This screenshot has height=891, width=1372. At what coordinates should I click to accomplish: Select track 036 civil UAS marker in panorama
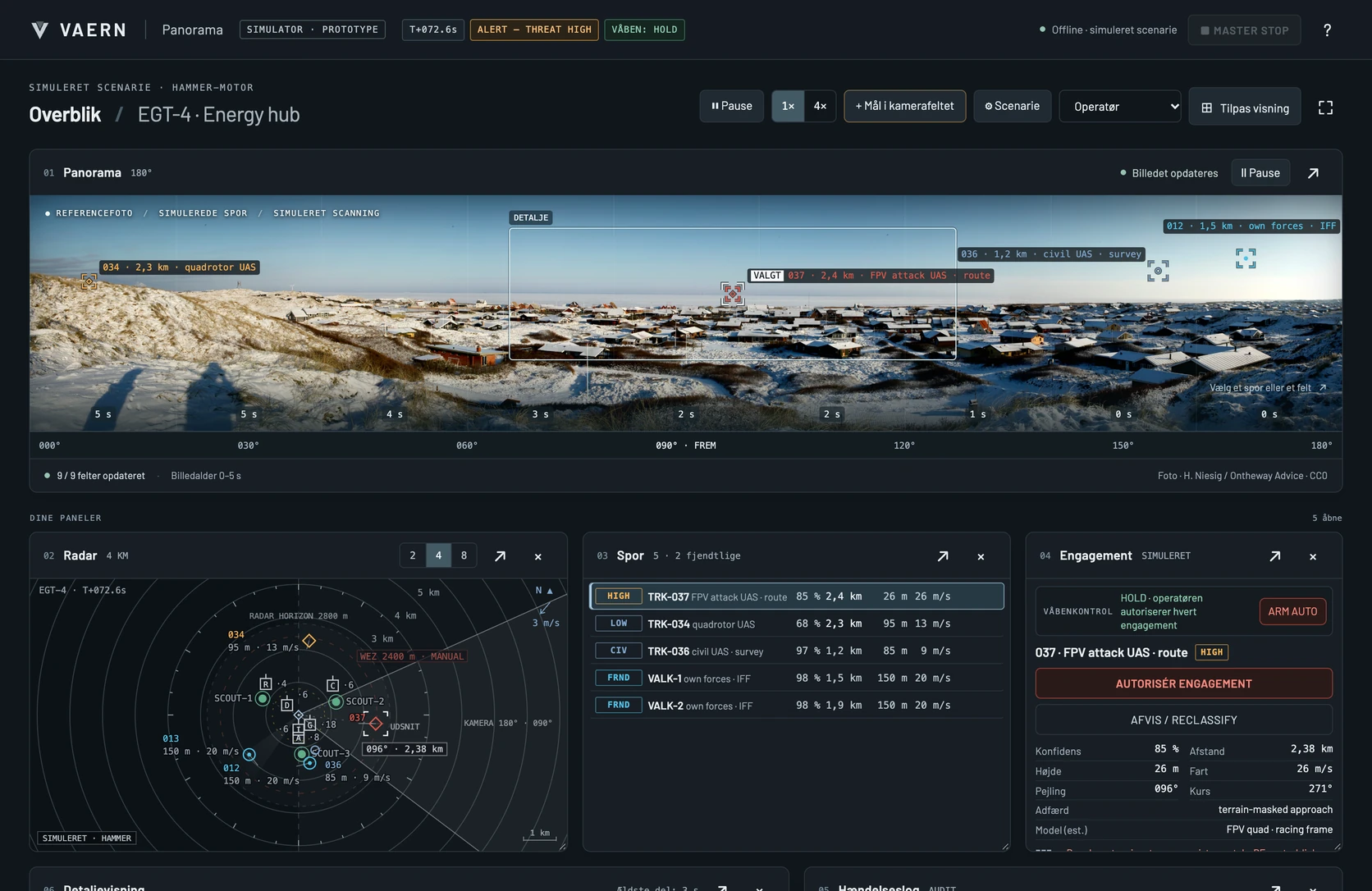(1158, 271)
